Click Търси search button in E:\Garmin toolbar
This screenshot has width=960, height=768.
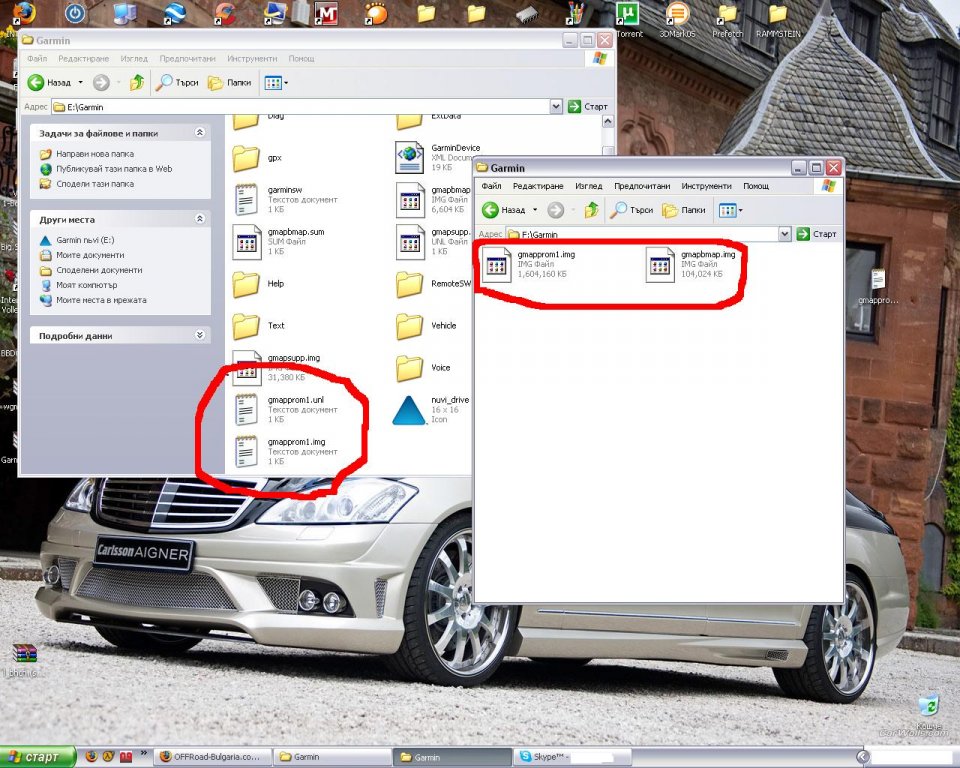[x=177, y=83]
